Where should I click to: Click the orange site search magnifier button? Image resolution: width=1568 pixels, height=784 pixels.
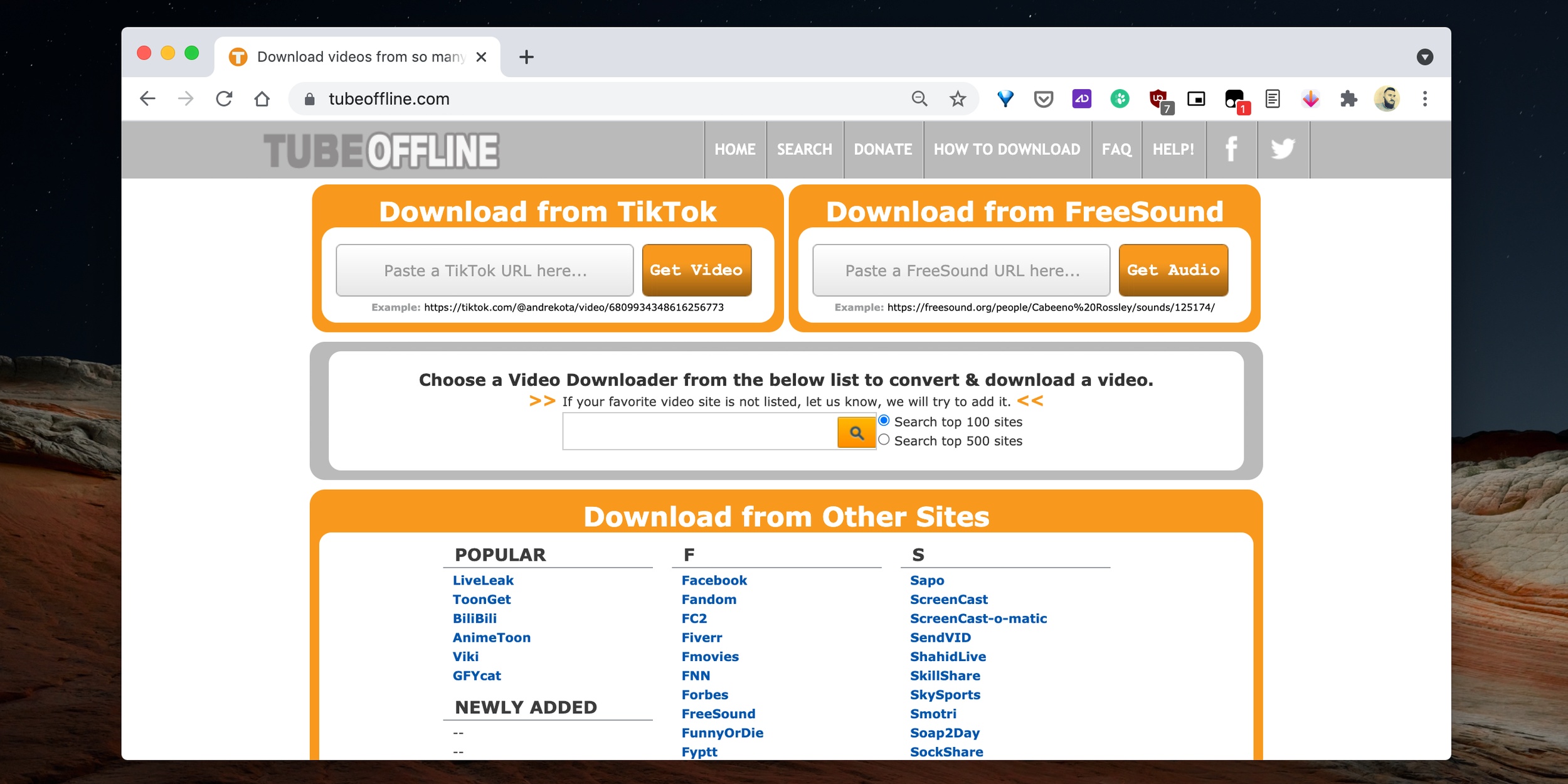tap(857, 432)
